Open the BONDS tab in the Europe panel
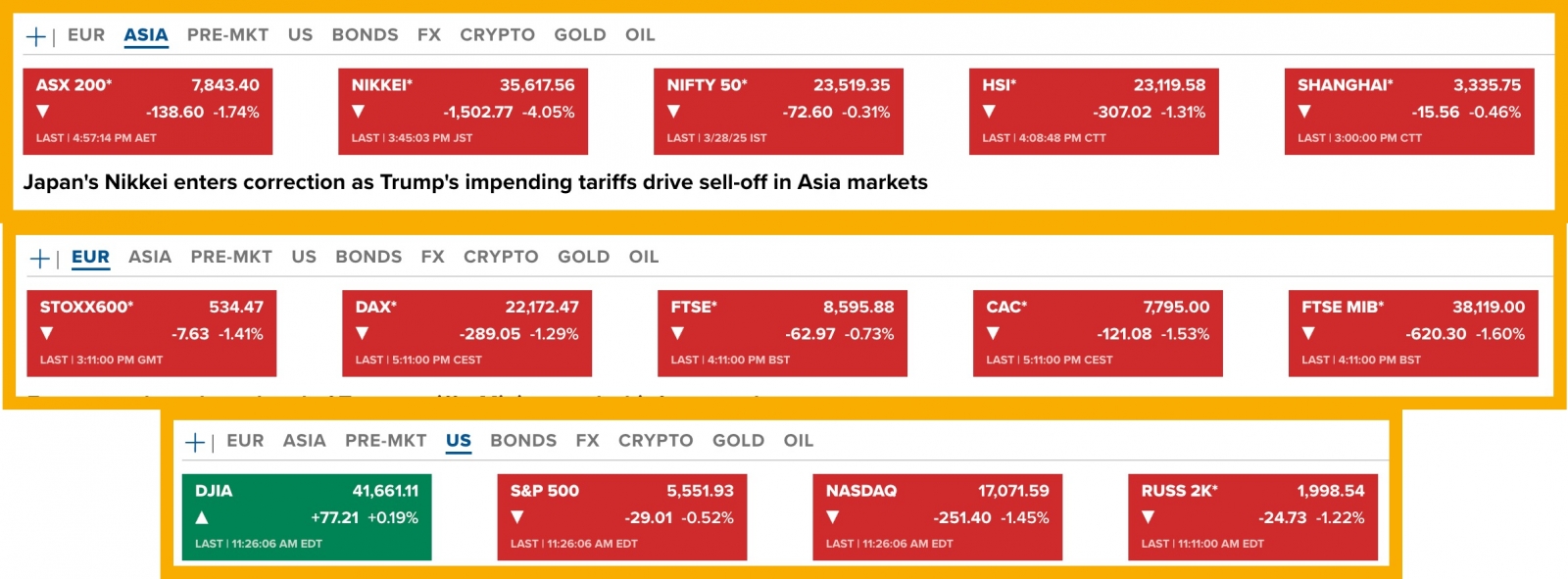Image resolution: width=1568 pixels, height=579 pixels. 368,257
